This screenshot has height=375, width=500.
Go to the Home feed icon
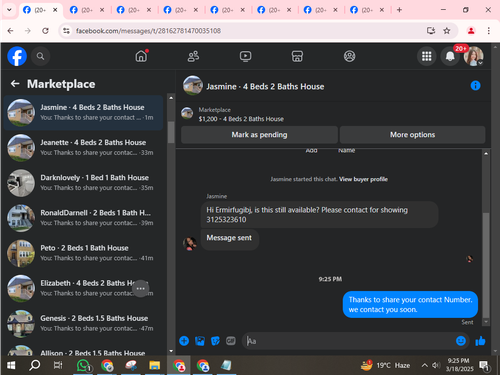tap(141, 56)
